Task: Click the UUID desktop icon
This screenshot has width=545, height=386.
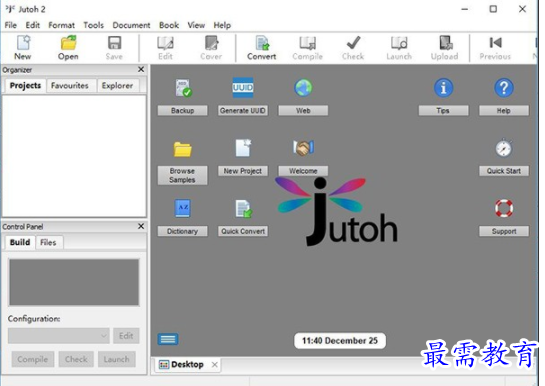Action: pos(243,87)
